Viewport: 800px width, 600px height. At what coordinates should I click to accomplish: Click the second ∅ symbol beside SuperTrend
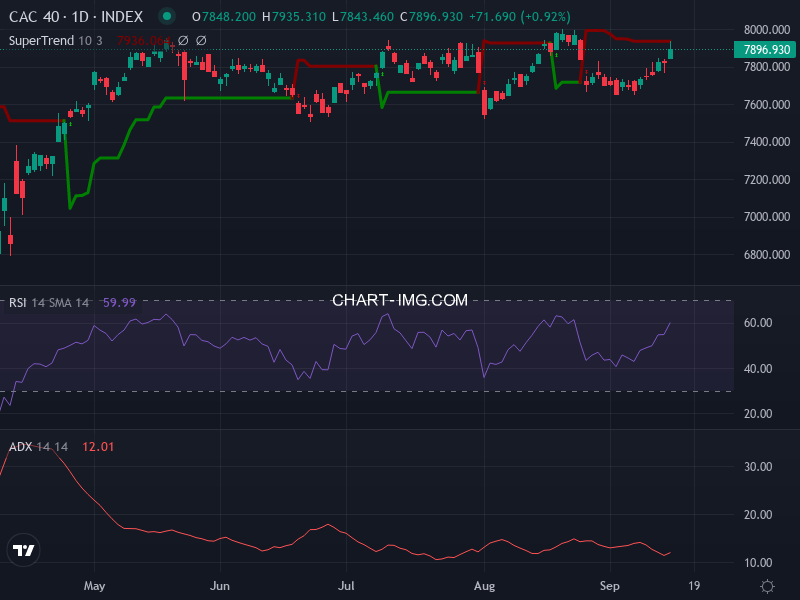[201, 41]
